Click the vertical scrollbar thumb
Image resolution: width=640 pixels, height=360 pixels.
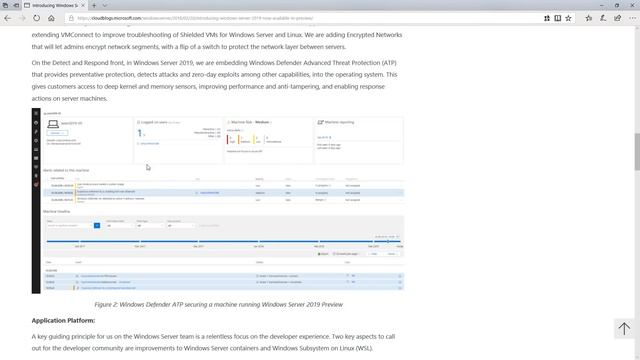pyautogui.click(x=637, y=151)
